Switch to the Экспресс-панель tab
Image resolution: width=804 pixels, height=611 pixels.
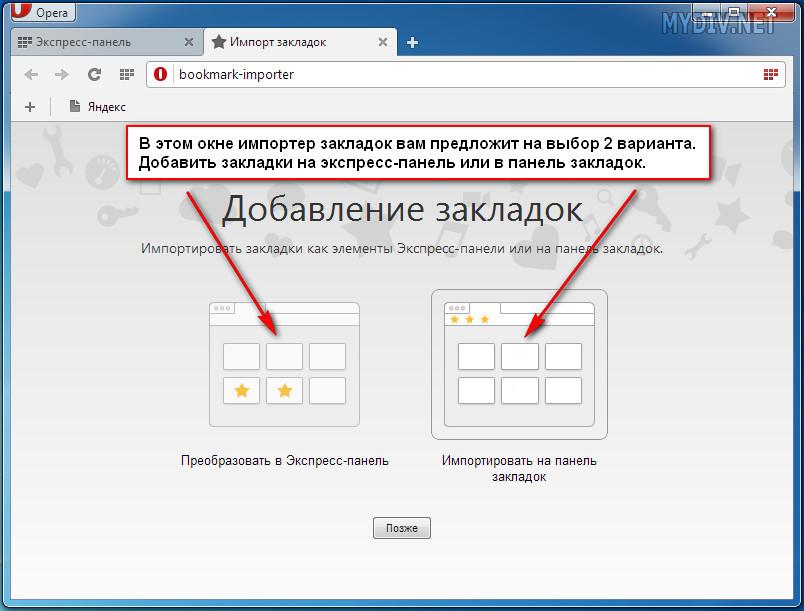tap(90, 42)
